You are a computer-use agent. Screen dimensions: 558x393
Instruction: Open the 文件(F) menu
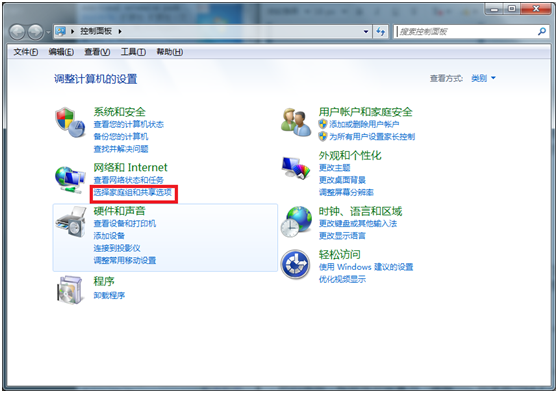pyautogui.click(x=26, y=52)
